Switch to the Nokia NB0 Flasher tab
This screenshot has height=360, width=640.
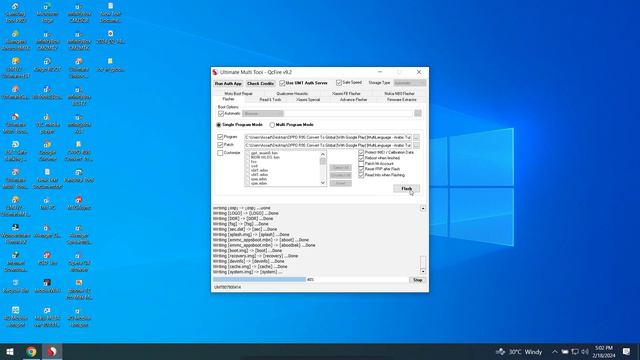click(x=399, y=93)
